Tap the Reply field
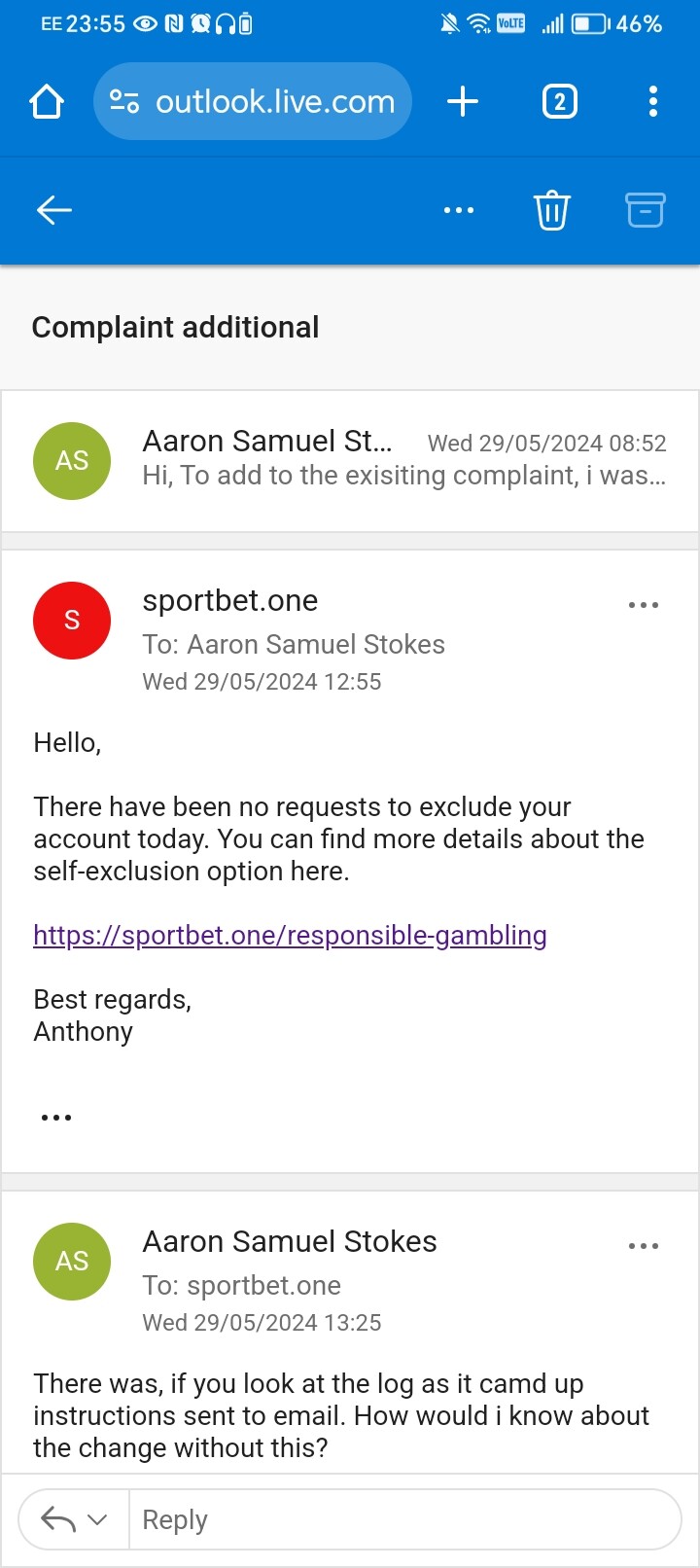The height and width of the screenshot is (1568, 700). click(404, 1519)
